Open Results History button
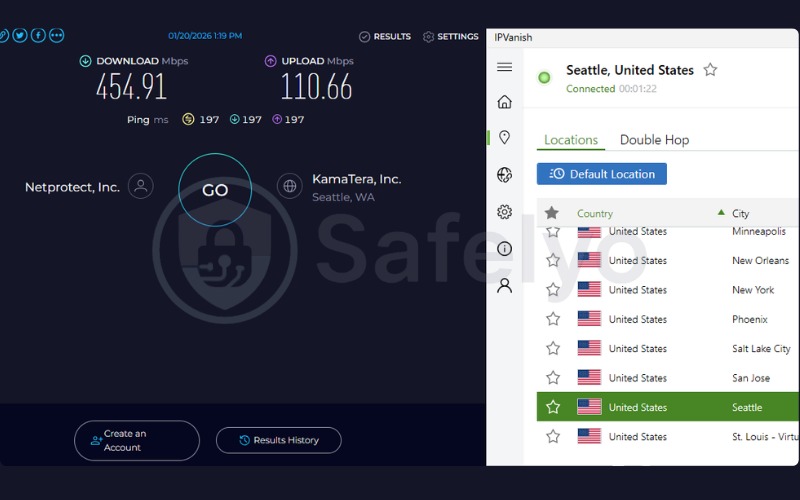Screen dimensions: 800x500 [279, 440]
